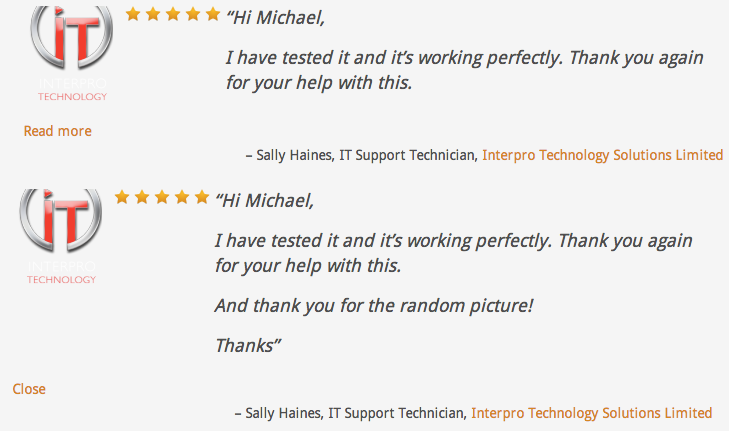
Task: Open the Interpro Technology Solutions link in the bottom testimonial
Action: click(591, 413)
